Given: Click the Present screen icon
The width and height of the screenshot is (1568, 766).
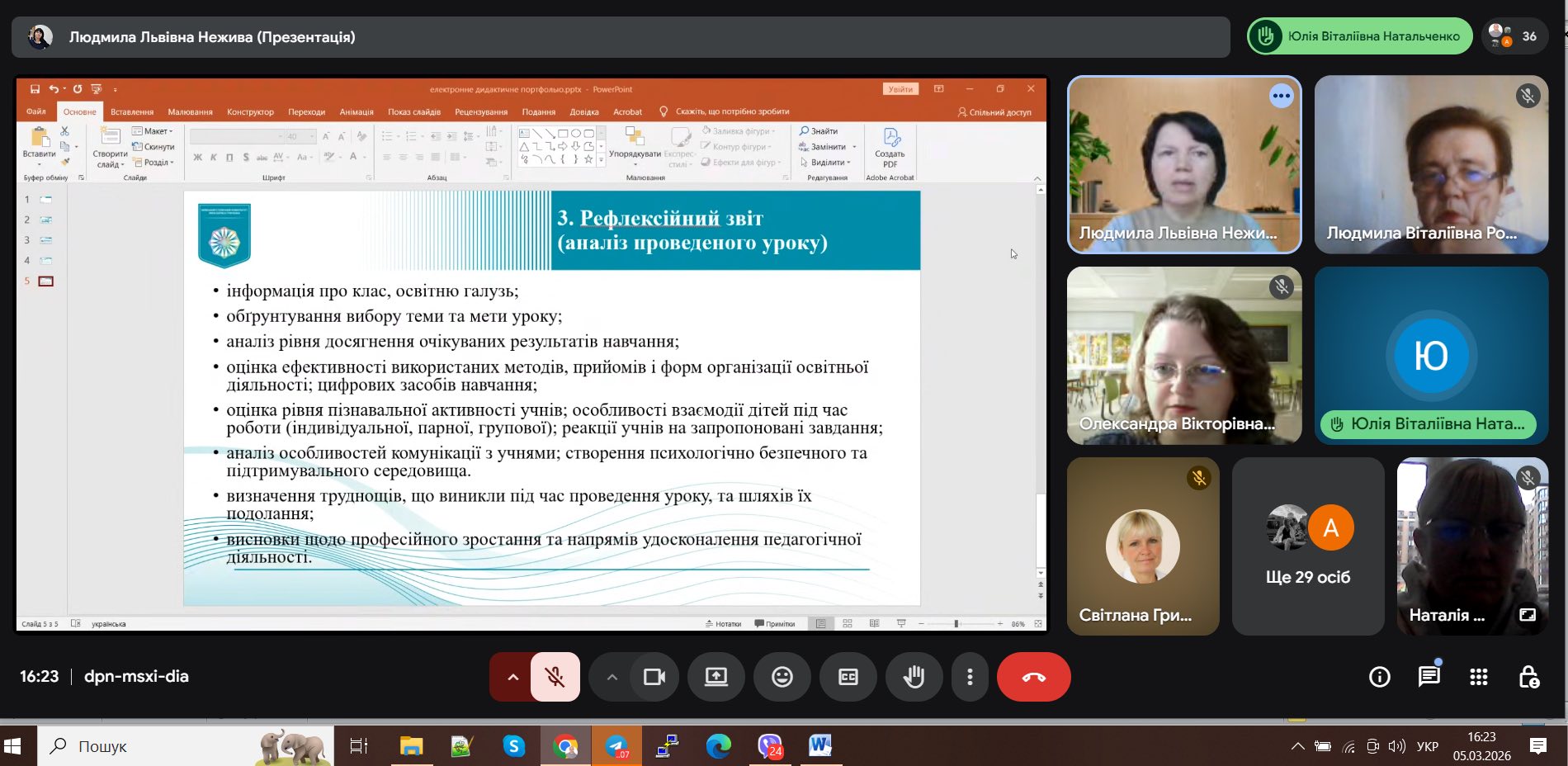Looking at the screenshot, I should [x=716, y=677].
